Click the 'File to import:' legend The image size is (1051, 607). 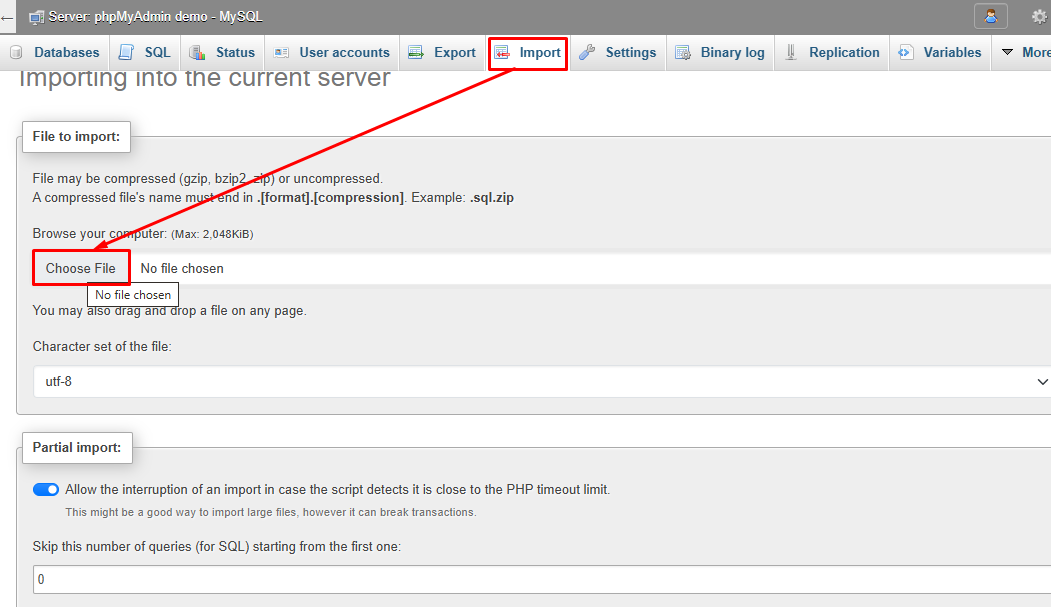(76, 137)
